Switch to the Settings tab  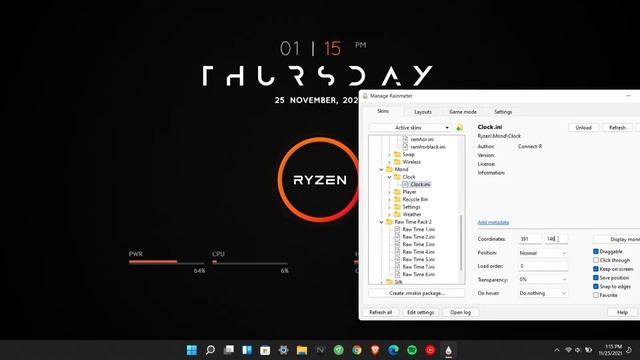[503, 112]
